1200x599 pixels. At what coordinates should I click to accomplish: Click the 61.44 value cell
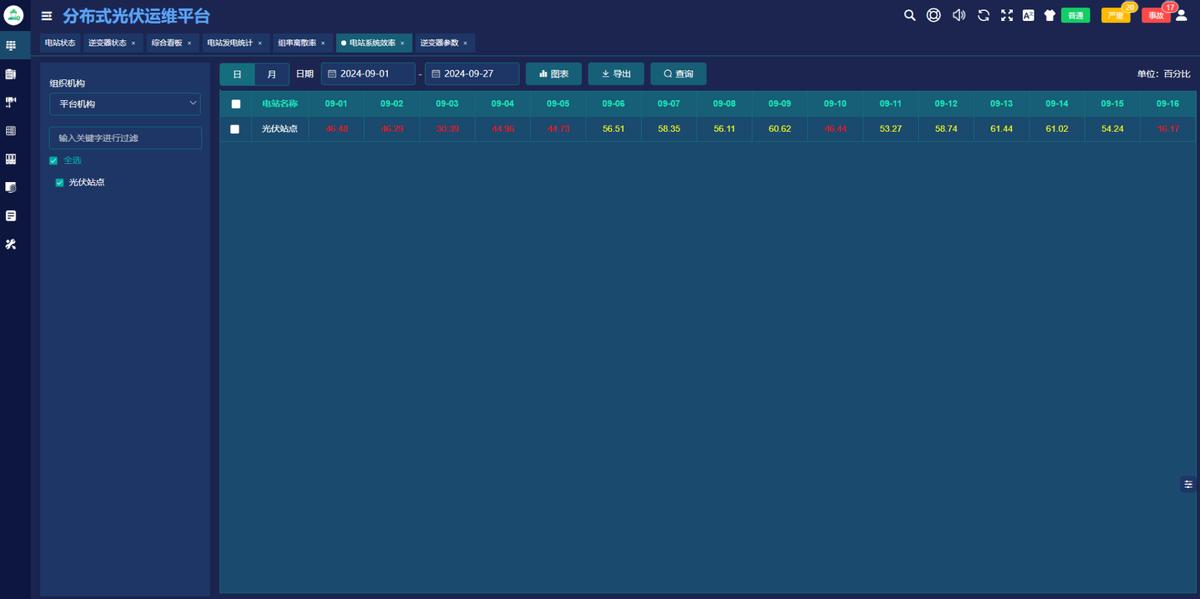[x=1002, y=129]
